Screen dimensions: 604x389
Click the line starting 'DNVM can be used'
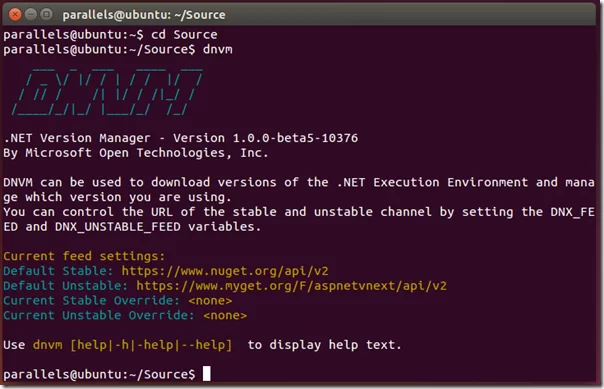(x=299, y=182)
